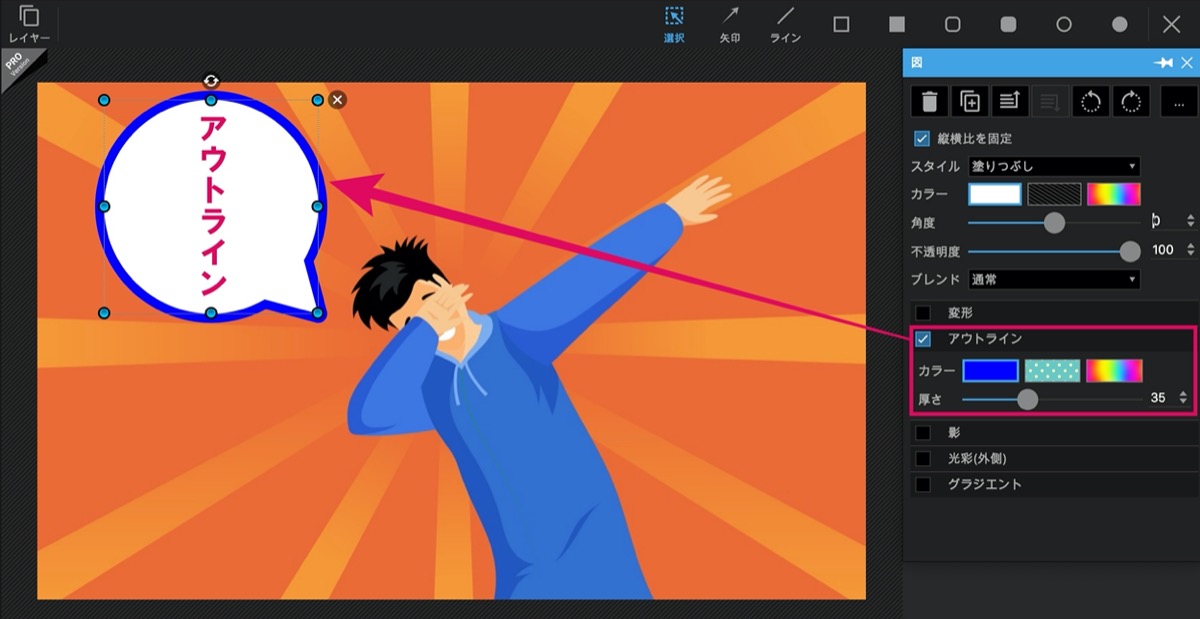Remove speech bubble with X handle
The height and width of the screenshot is (619, 1200).
click(338, 99)
